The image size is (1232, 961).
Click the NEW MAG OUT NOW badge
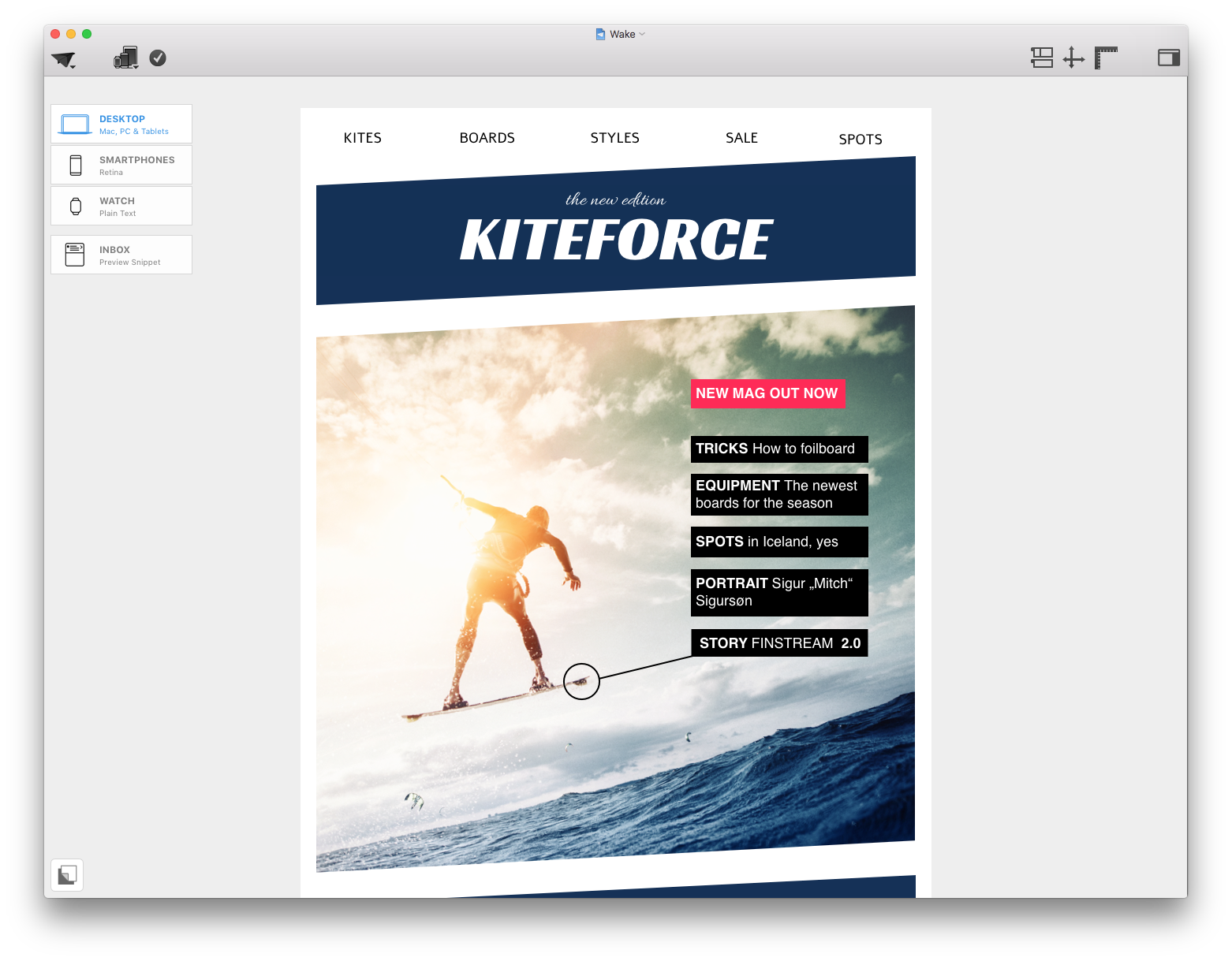pyautogui.click(x=767, y=393)
